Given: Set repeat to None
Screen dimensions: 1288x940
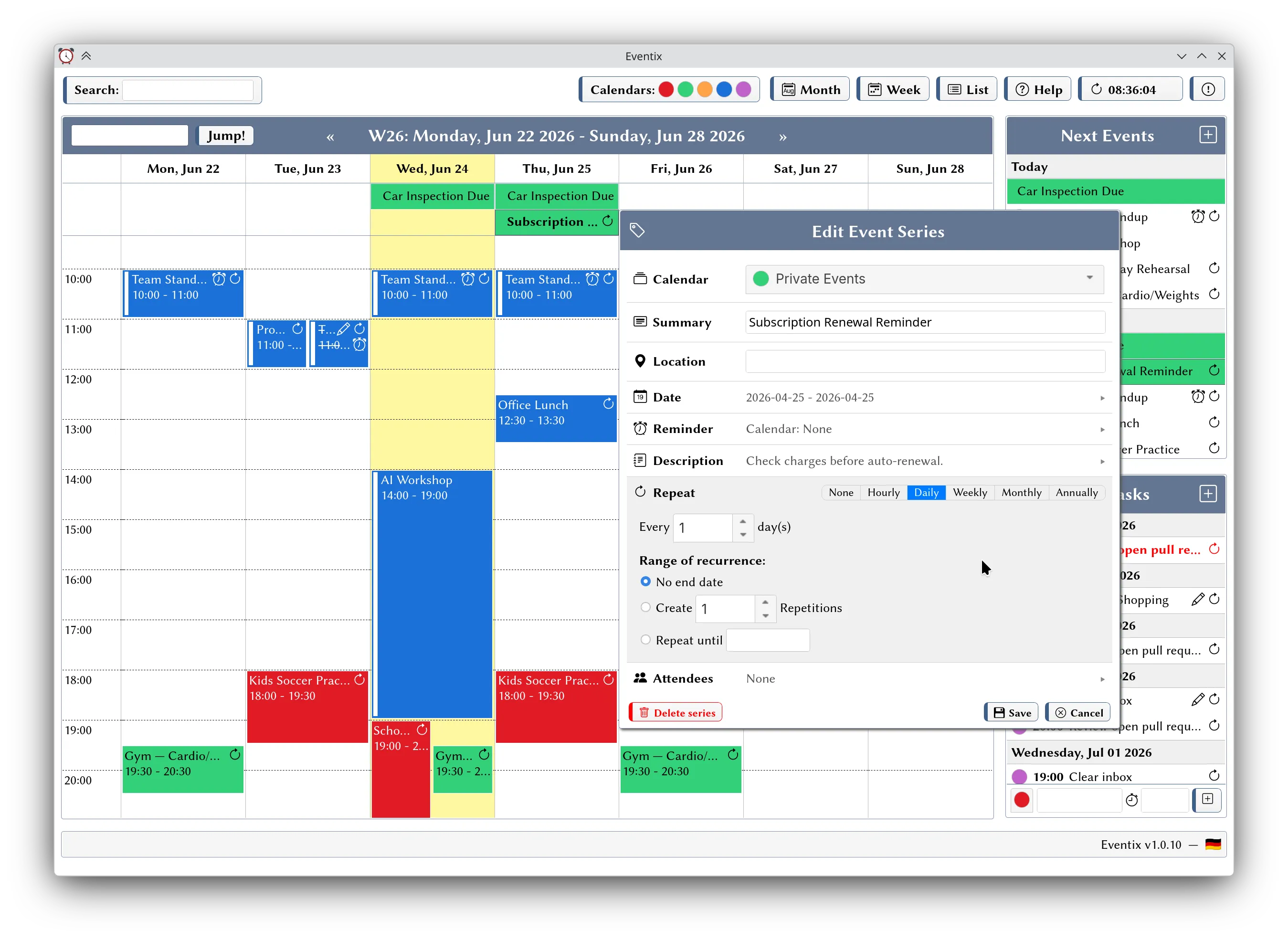Looking at the screenshot, I should coord(841,492).
